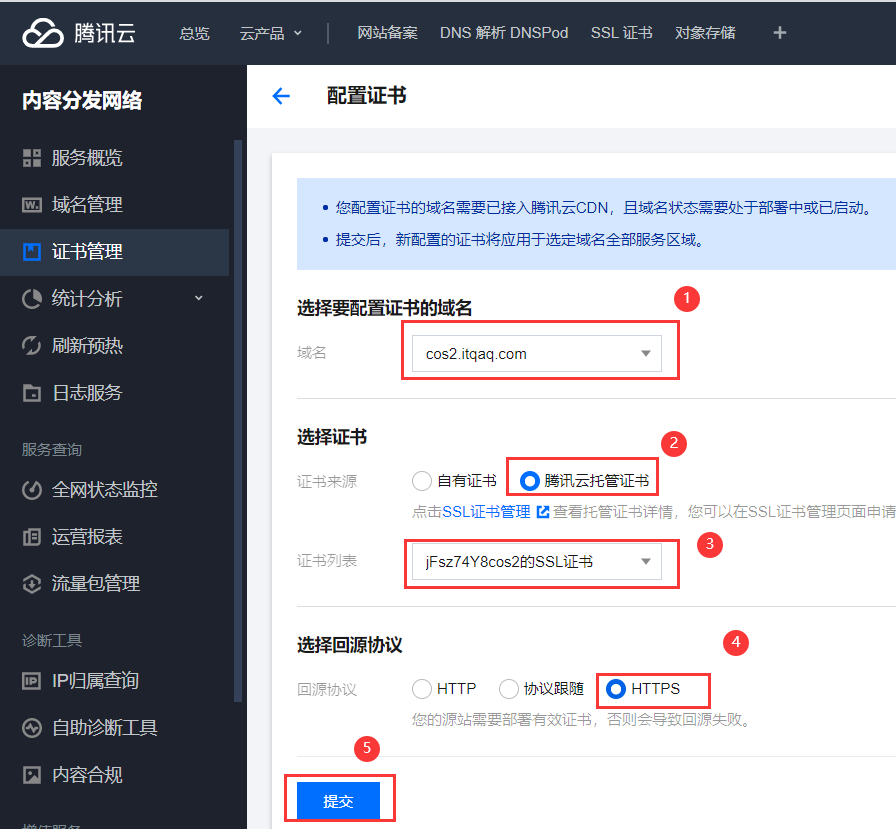Go to 运营报表 in the sidebar

(114, 536)
